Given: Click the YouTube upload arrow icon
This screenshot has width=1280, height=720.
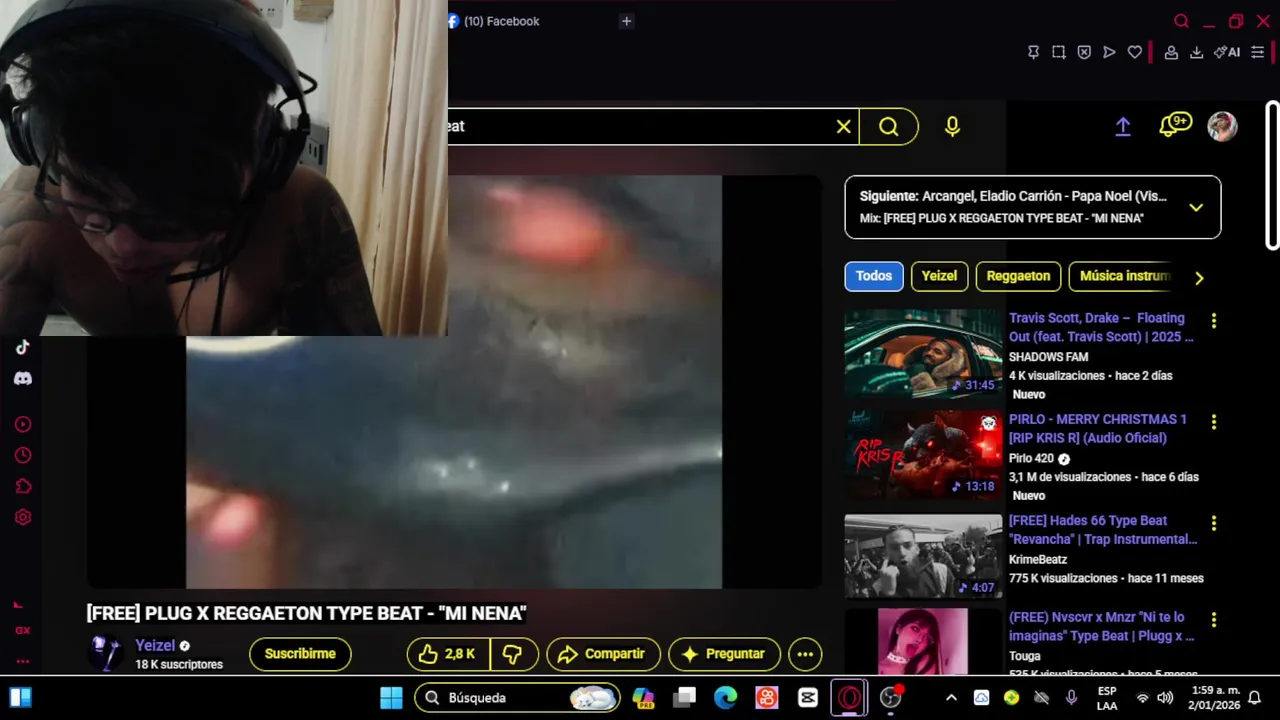Looking at the screenshot, I should 1123,127.
